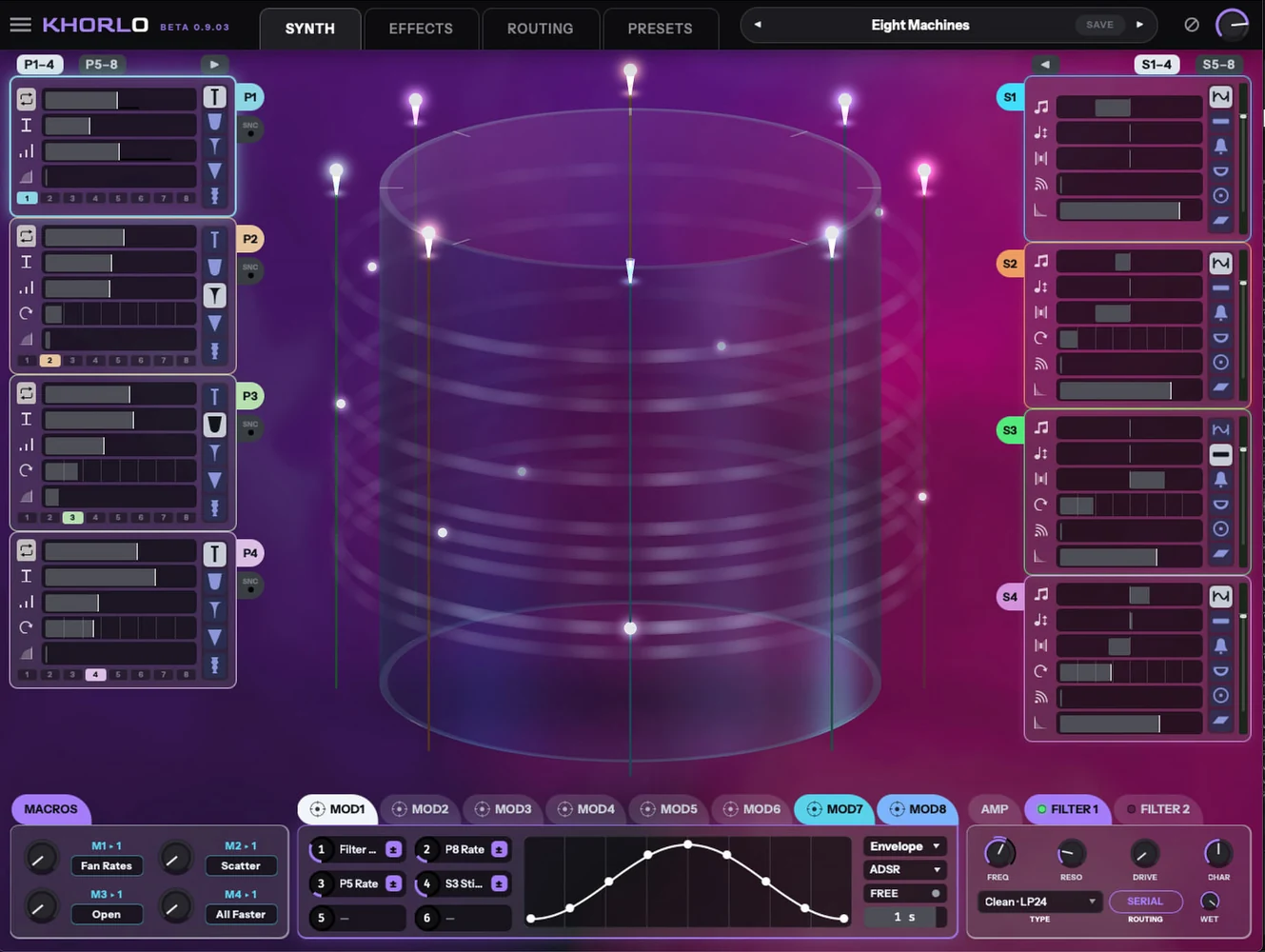Viewport: 1265px width, 952px height.
Task: Show pendulums P5–8
Action: 101,65
